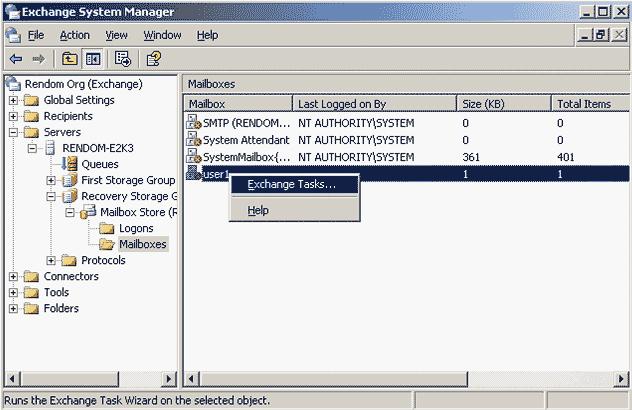Image resolution: width=632 pixels, height=410 pixels.
Task: Click the Export List toolbar icon
Action: 124,59
